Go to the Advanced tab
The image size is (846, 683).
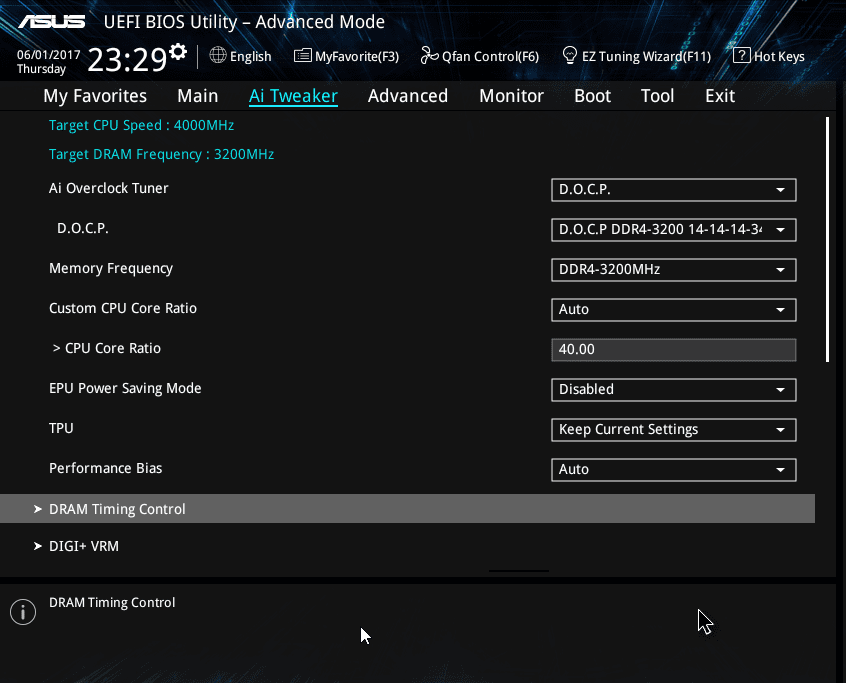(x=408, y=96)
